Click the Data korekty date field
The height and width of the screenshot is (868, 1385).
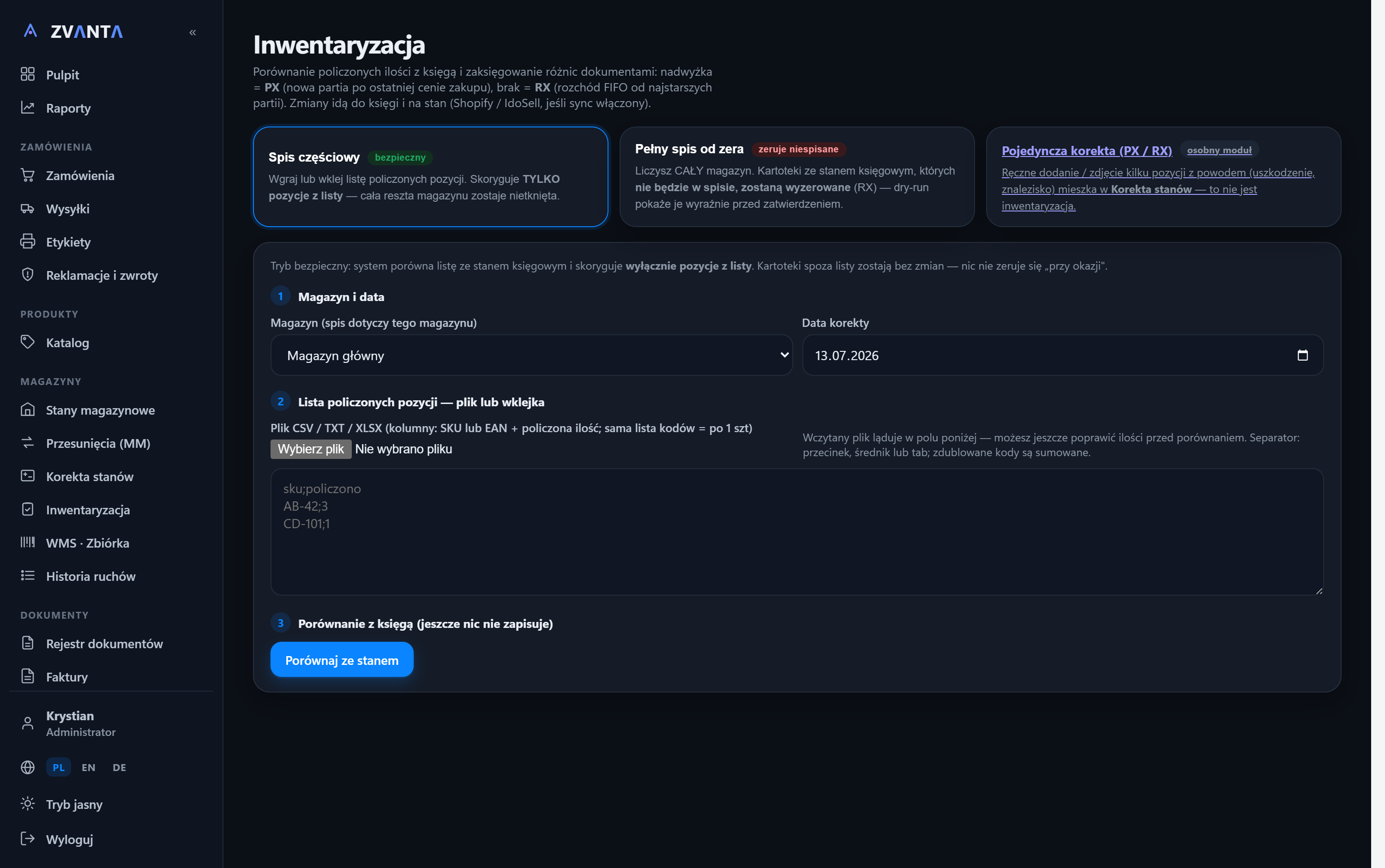(x=1062, y=356)
